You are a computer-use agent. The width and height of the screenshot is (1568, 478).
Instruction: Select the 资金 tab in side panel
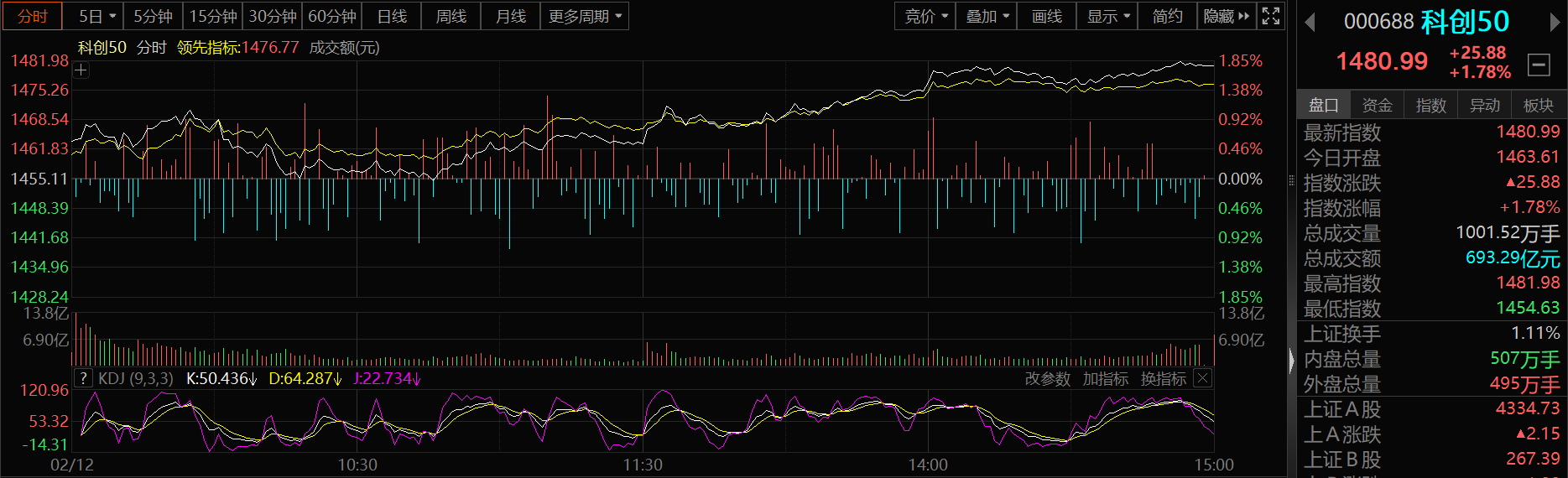click(1377, 105)
